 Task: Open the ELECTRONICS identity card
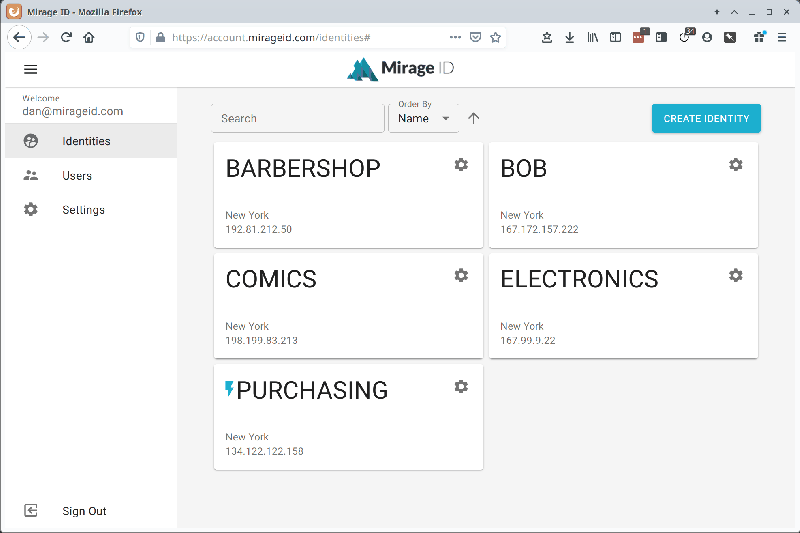click(623, 306)
